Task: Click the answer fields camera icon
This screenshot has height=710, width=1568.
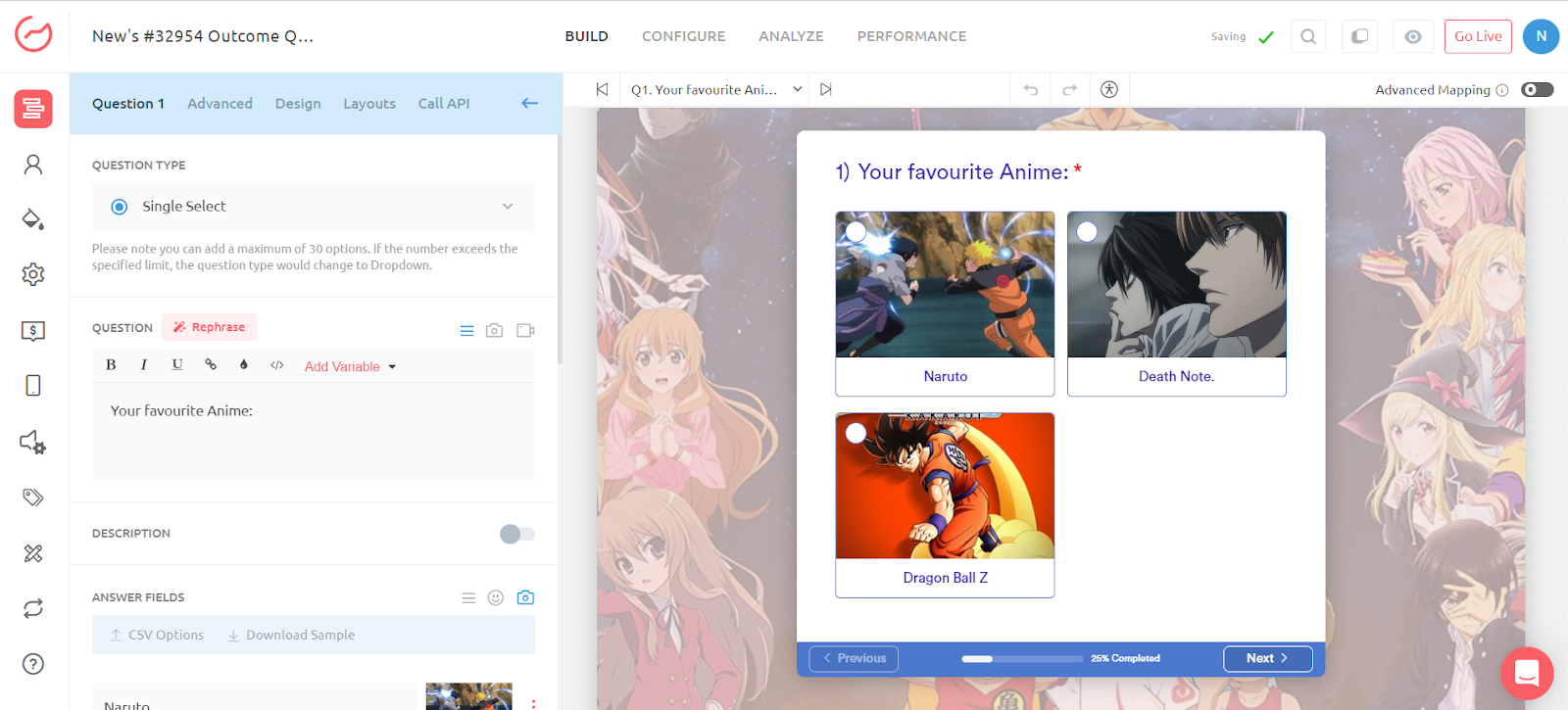Action: click(525, 597)
